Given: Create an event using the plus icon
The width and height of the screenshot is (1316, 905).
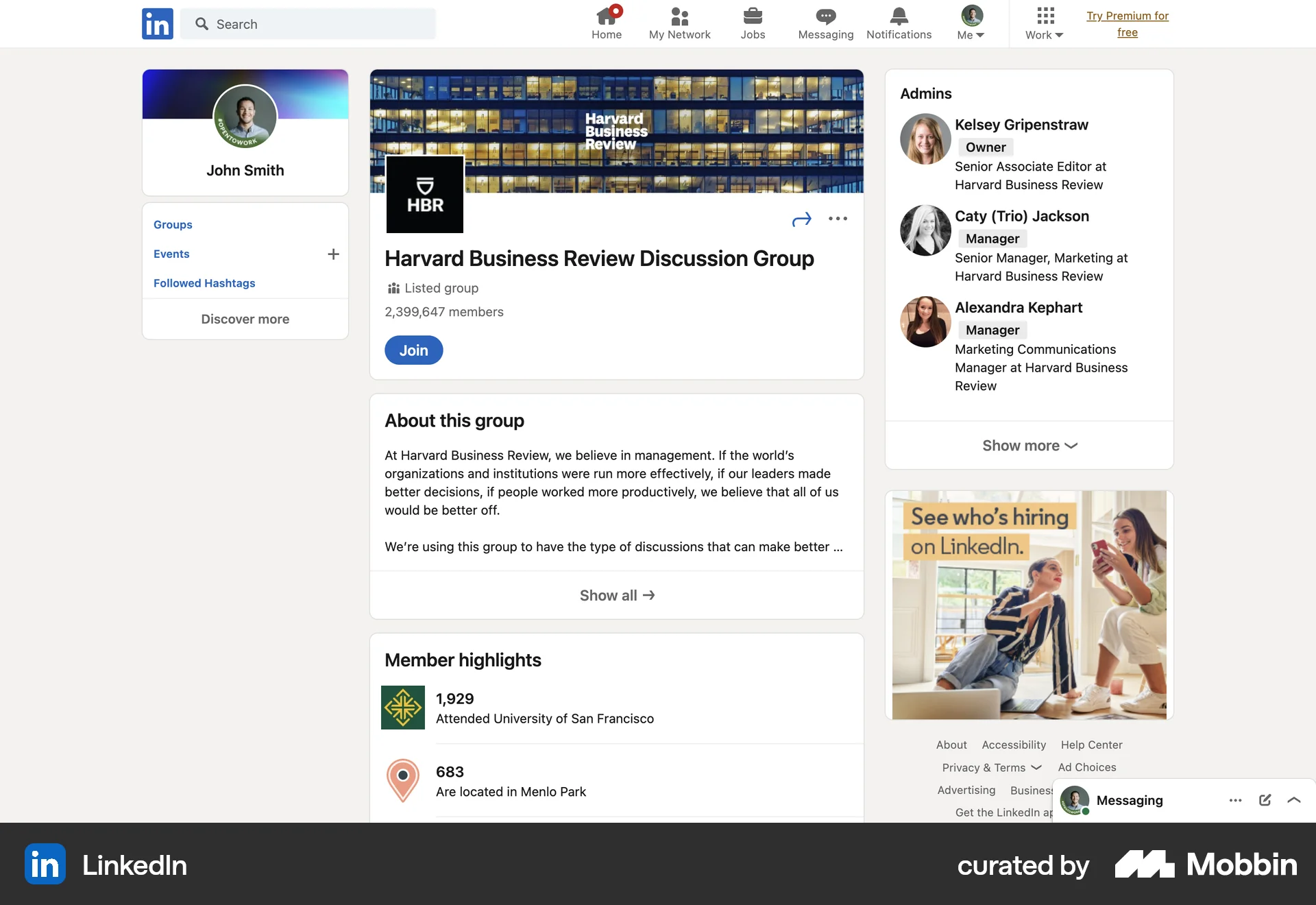Looking at the screenshot, I should pyautogui.click(x=333, y=254).
